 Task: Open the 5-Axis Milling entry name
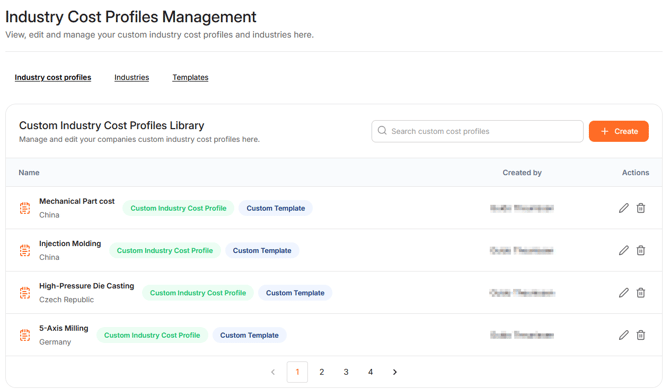tap(64, 328)
